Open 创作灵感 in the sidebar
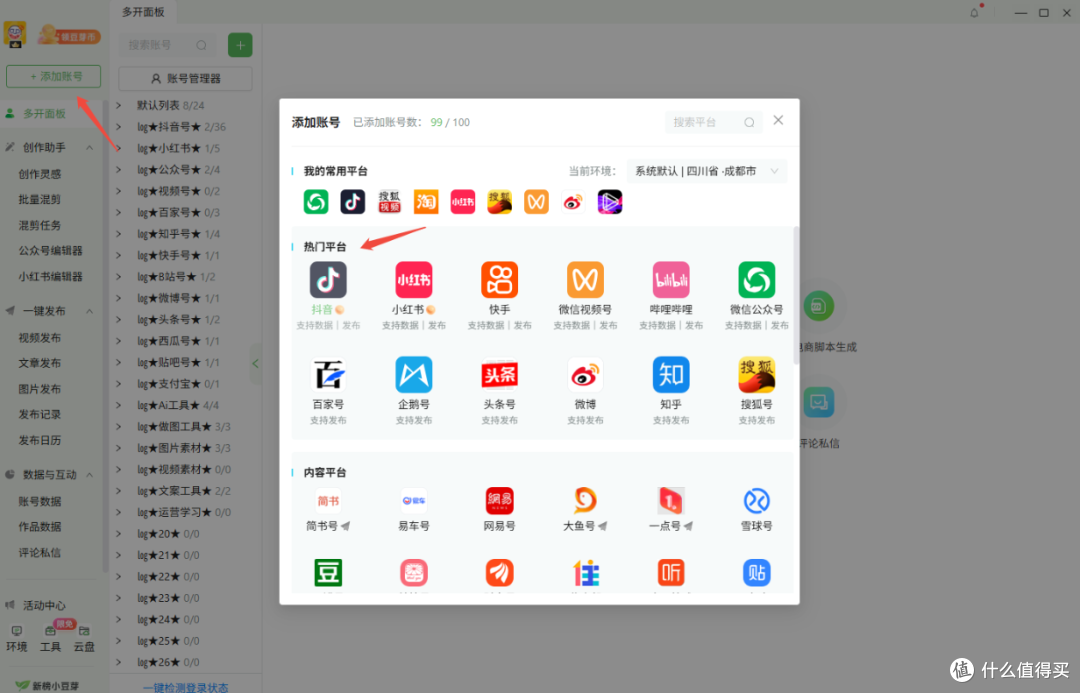Viewport: 1080px width, 693px height. tap(40, 174)
